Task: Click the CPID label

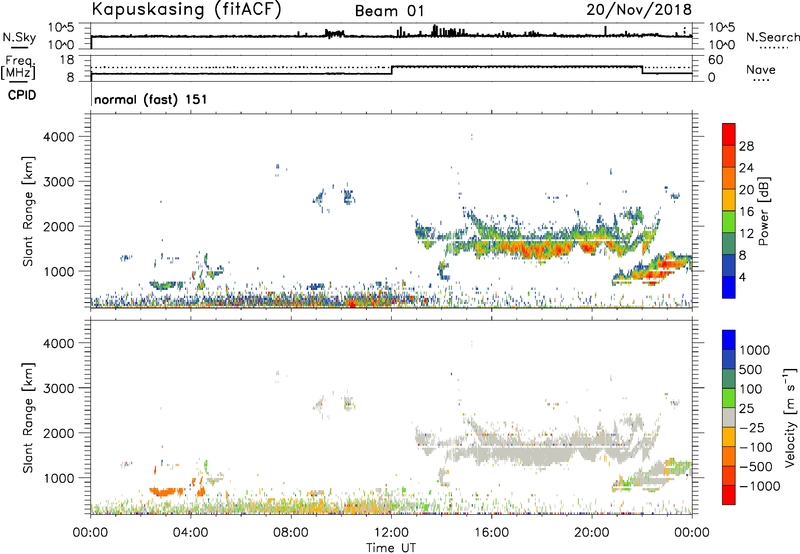Action: (22, 95)
